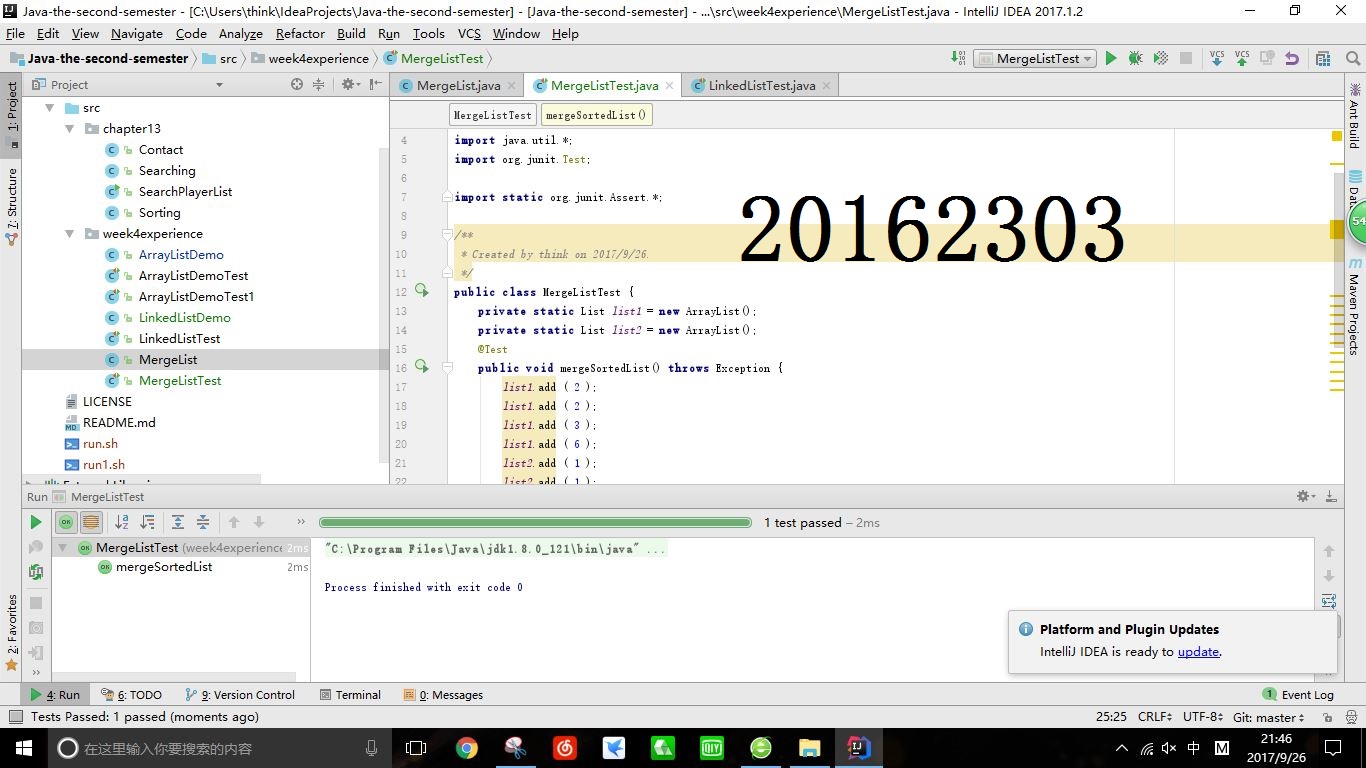Click the VCS Update Project icon
The width and height of the screenshot is (1366, 768).
coord(1217,59)
